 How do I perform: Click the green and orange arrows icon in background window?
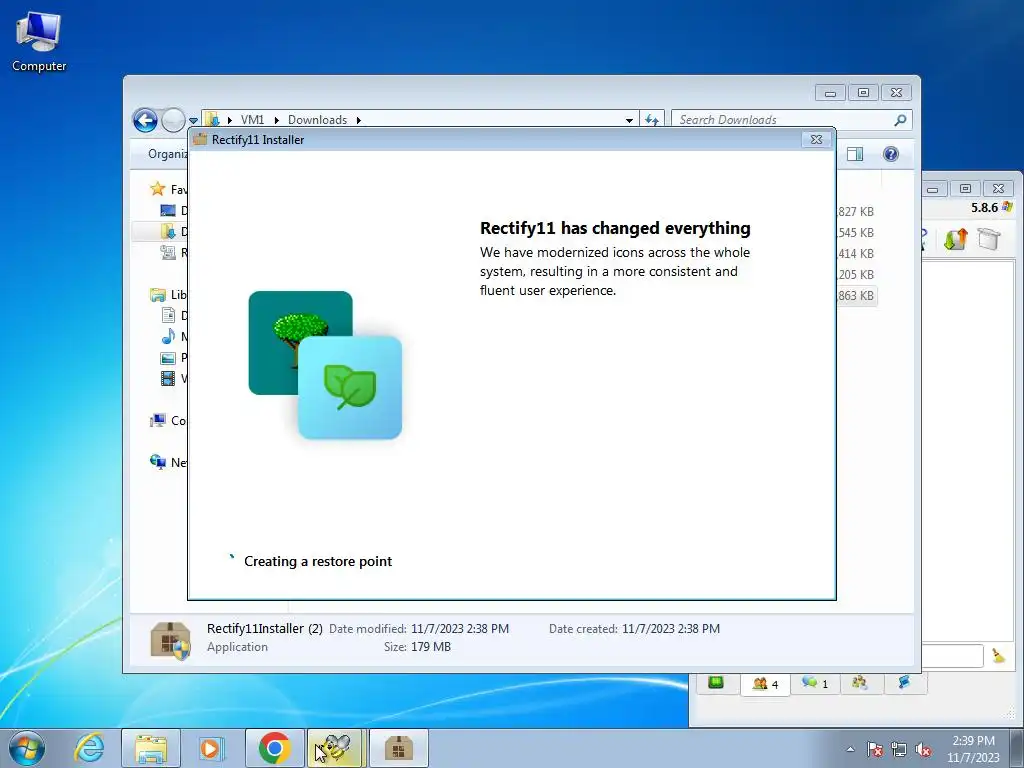point(955,239)
